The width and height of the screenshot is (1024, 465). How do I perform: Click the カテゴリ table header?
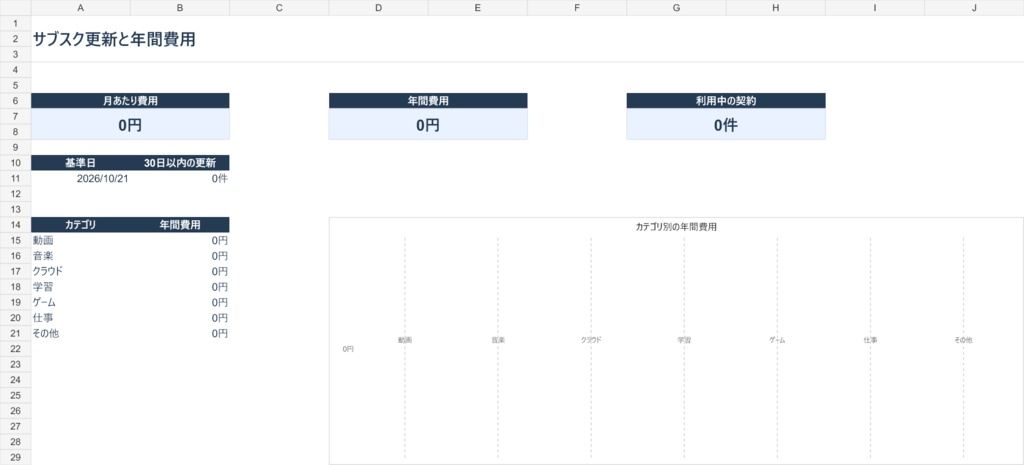tap(81, 225)
